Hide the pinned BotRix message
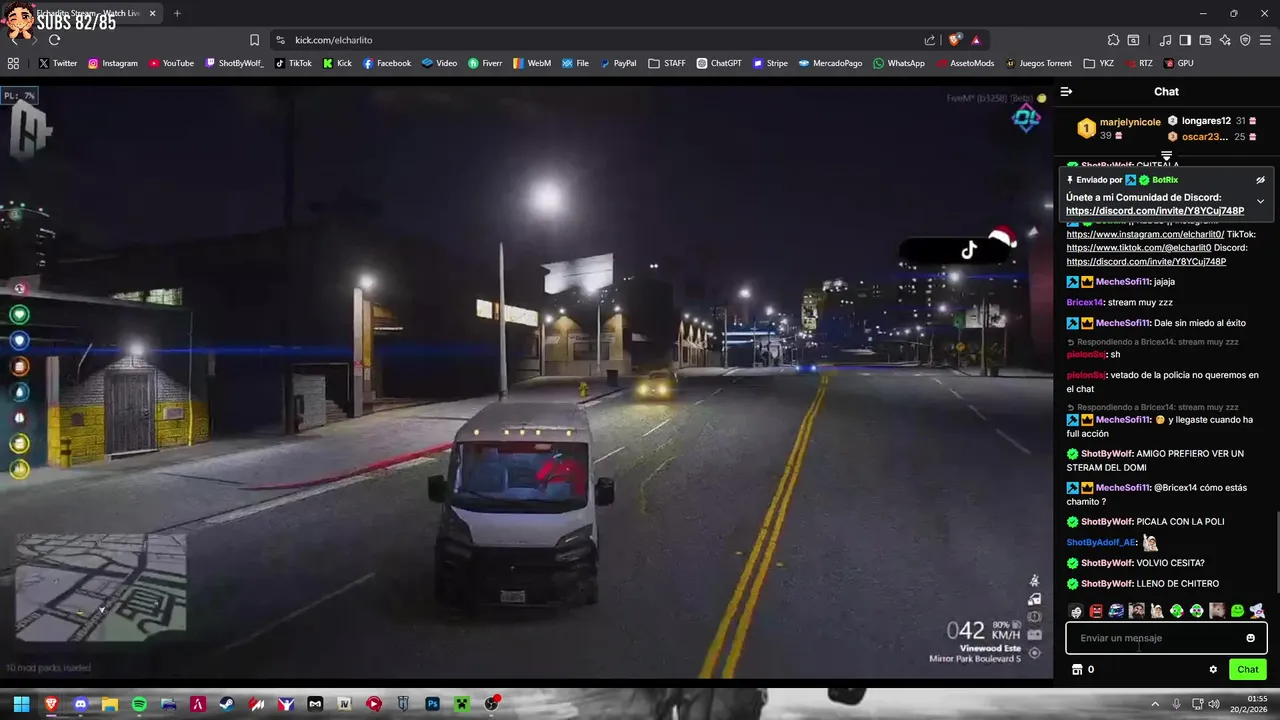 coord(1260,180)
